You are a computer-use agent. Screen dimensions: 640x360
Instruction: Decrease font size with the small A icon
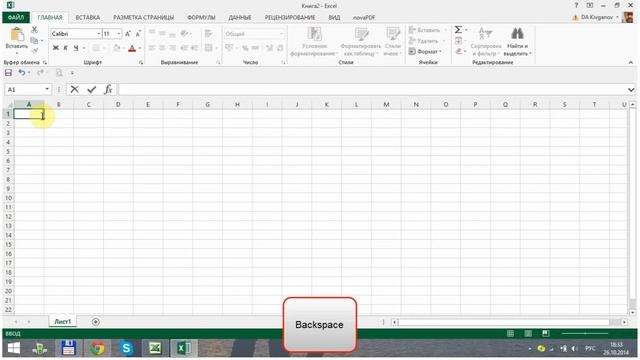tap(138, 34)
